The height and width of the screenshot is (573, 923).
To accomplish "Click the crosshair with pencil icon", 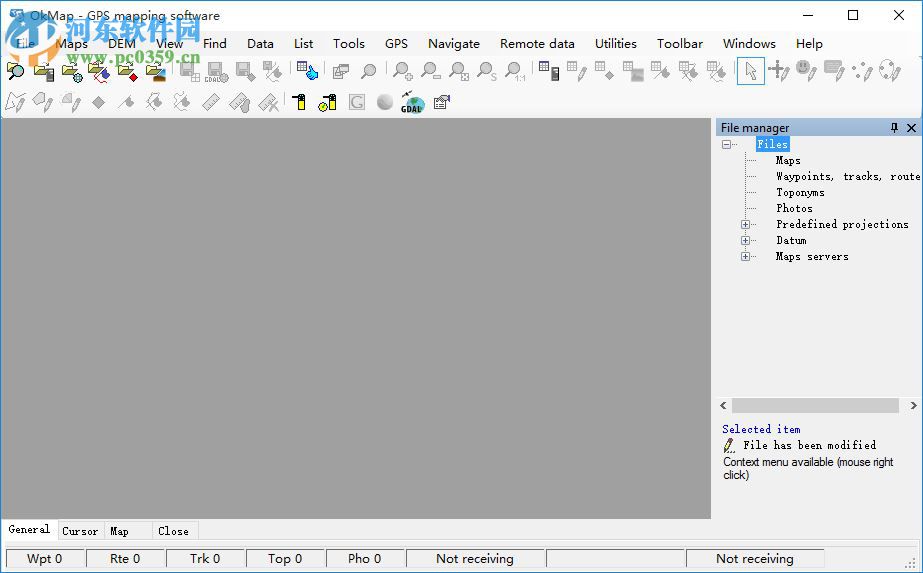I will 779,71.
